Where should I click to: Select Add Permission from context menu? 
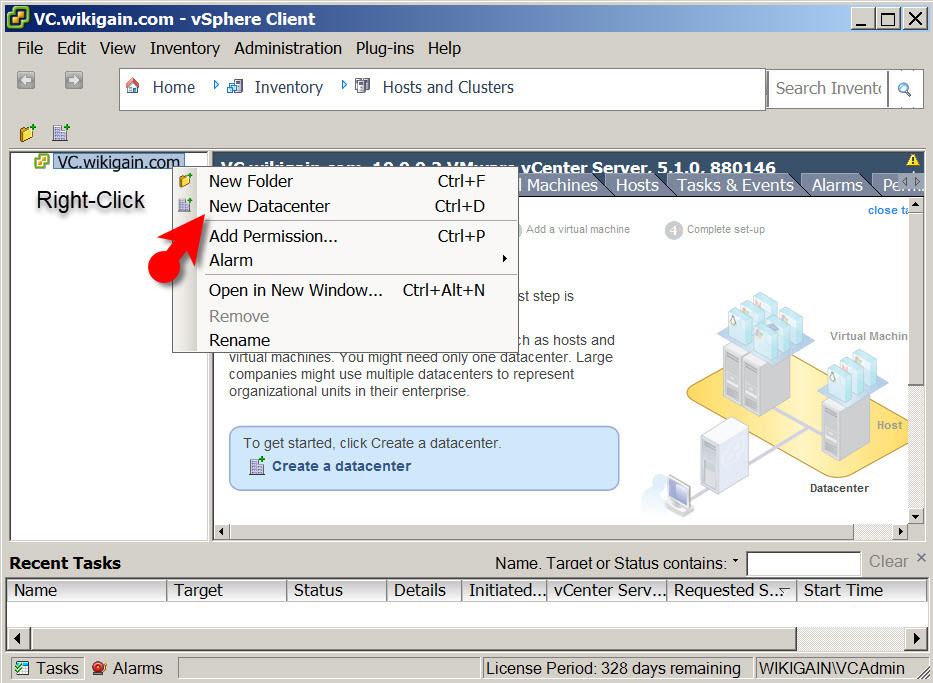273,236
